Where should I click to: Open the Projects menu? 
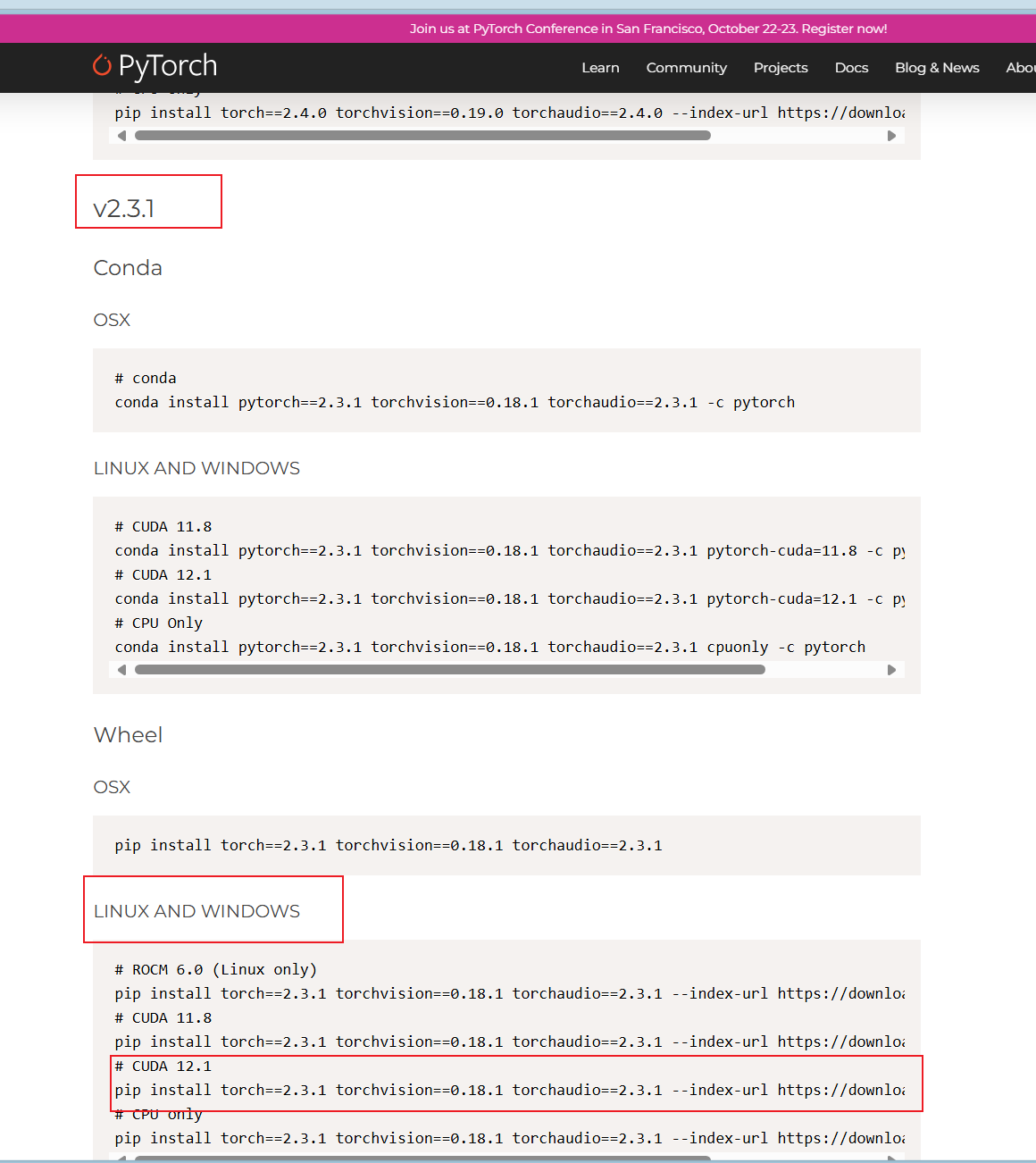tap(781, 68)
